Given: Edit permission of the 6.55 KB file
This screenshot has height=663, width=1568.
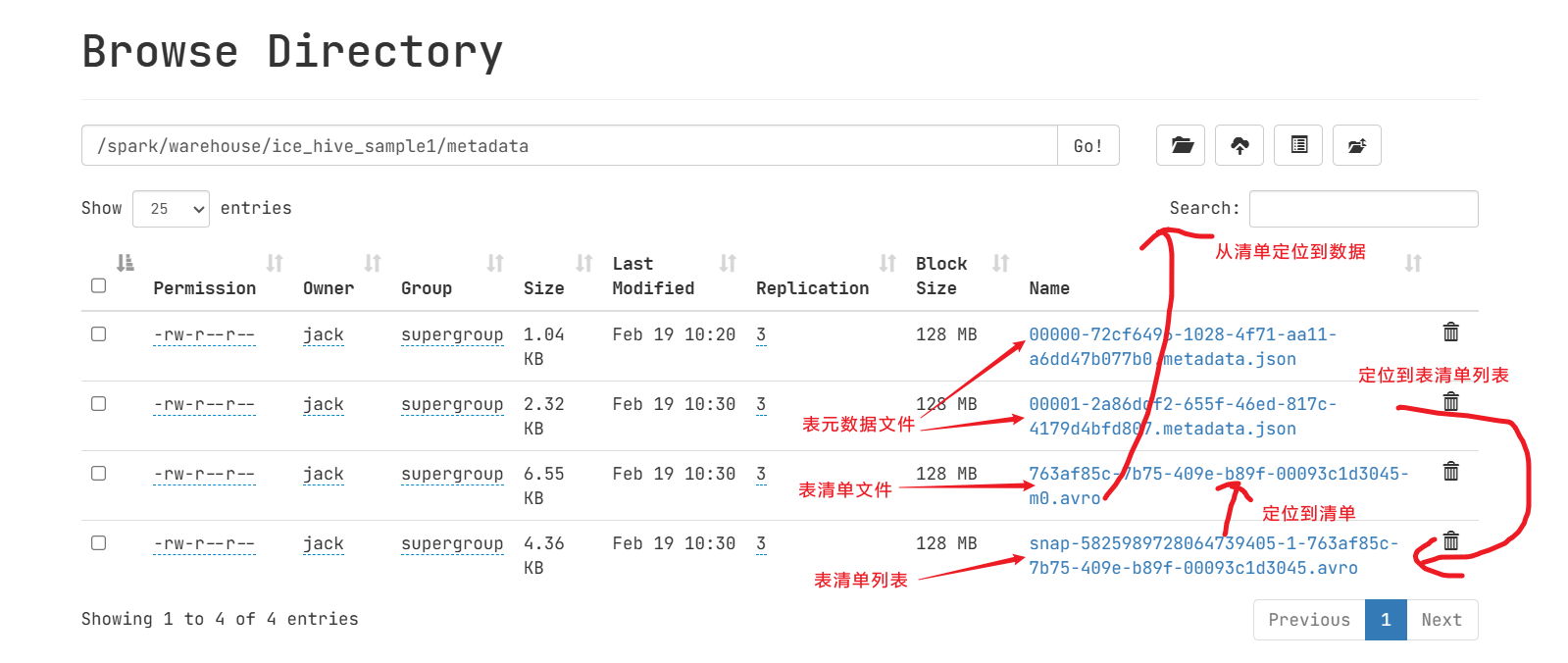Looking at the screenshot, I should (x=204, y=475).
